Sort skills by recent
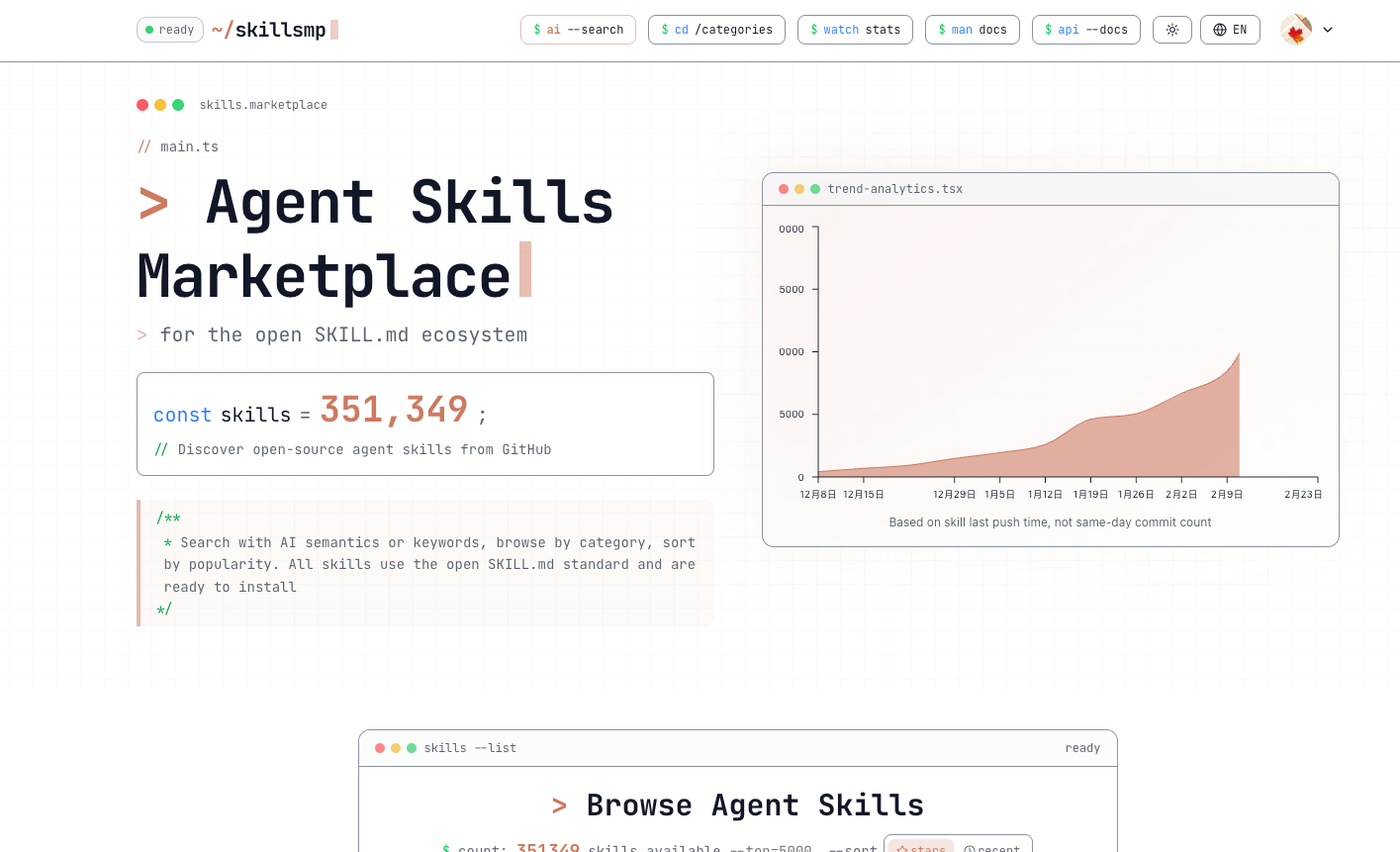The width and height of the screenshot is (1400, 852). [991, 847]
